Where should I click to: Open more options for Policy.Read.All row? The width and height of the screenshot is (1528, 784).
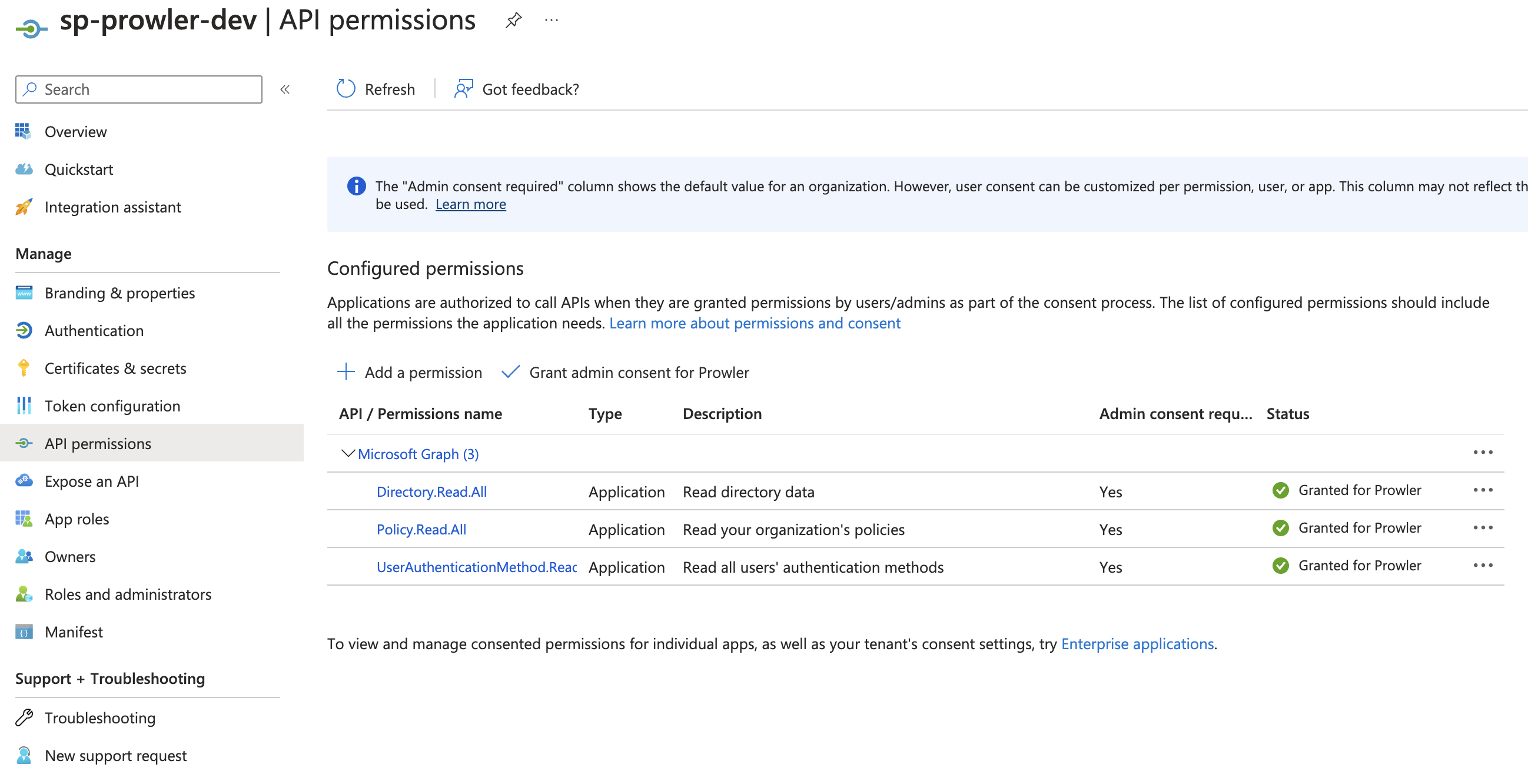(1483, 528)
